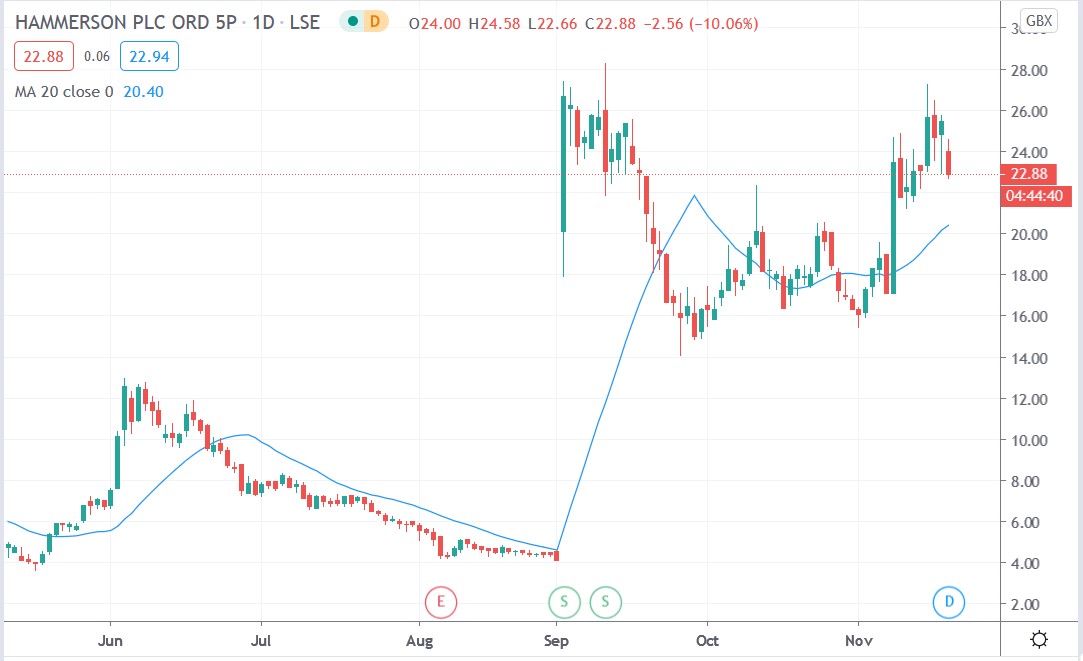Click the countdown timer 04:44:40
Screen dimensions: 1083x661
1034,195
